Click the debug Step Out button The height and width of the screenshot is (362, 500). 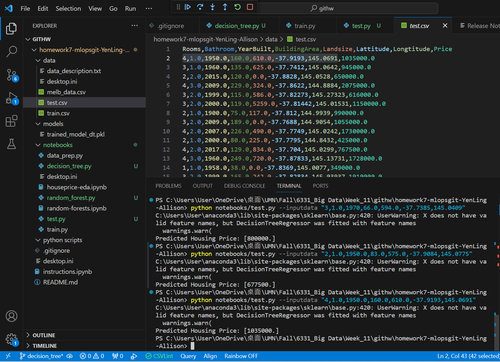225,7
